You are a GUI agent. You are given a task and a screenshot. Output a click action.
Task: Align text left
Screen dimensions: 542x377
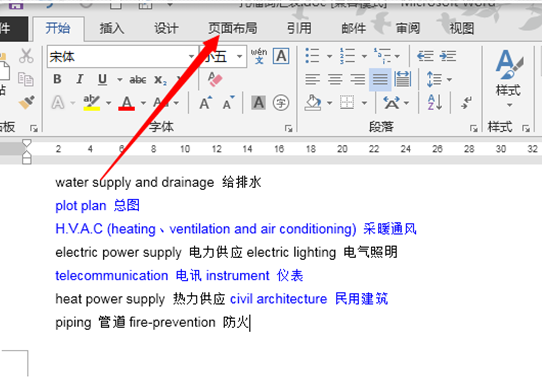point(312,79)
